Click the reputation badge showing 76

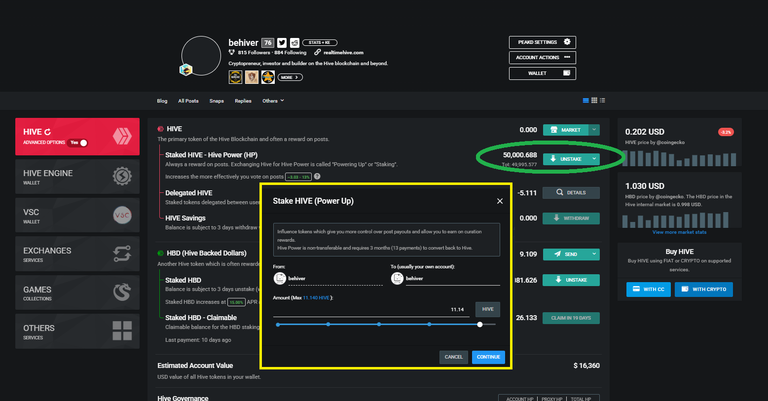tap(267, 43)
